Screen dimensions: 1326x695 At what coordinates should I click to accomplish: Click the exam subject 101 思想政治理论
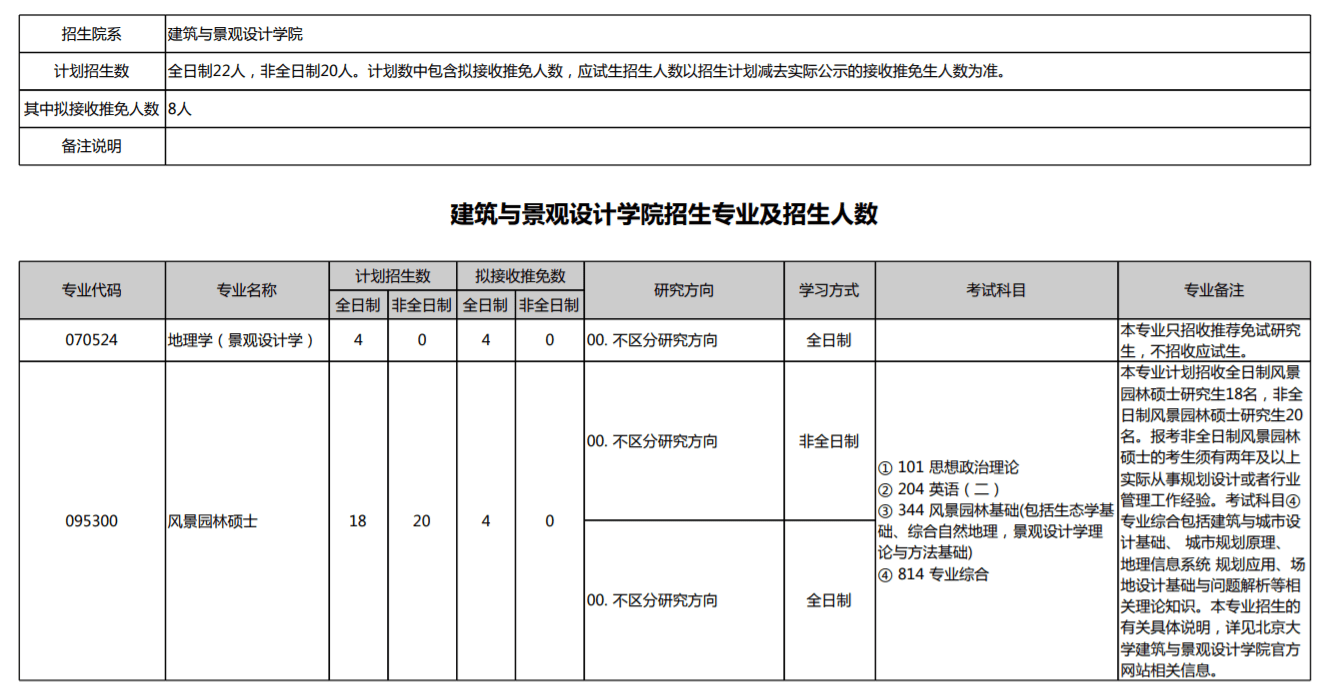point(948,467)
